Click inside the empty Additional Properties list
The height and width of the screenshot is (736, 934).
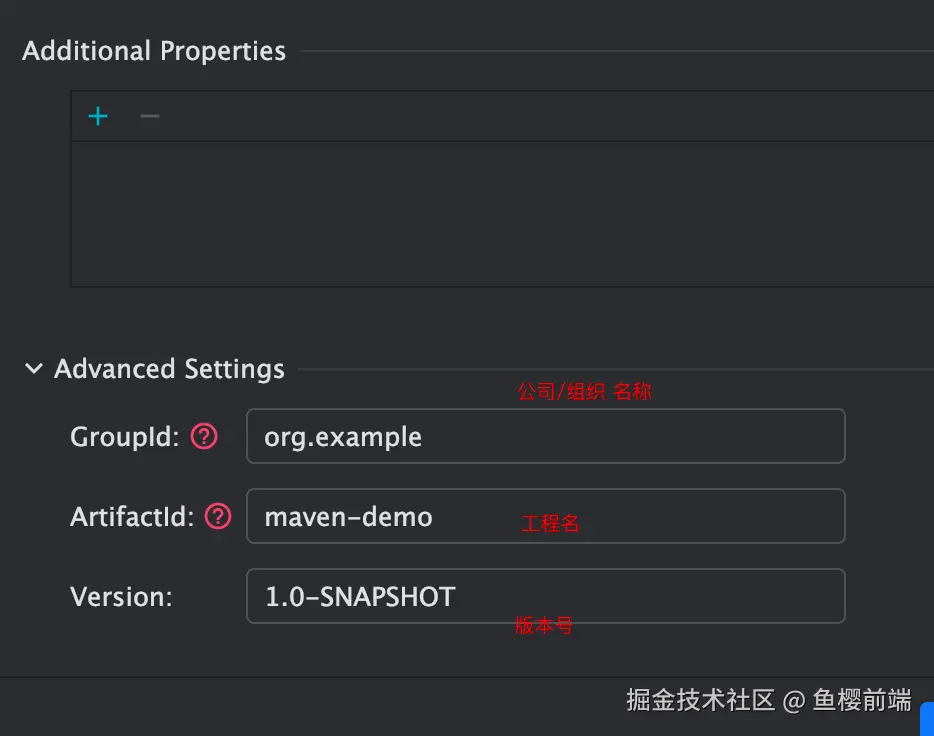click(500, 214)
